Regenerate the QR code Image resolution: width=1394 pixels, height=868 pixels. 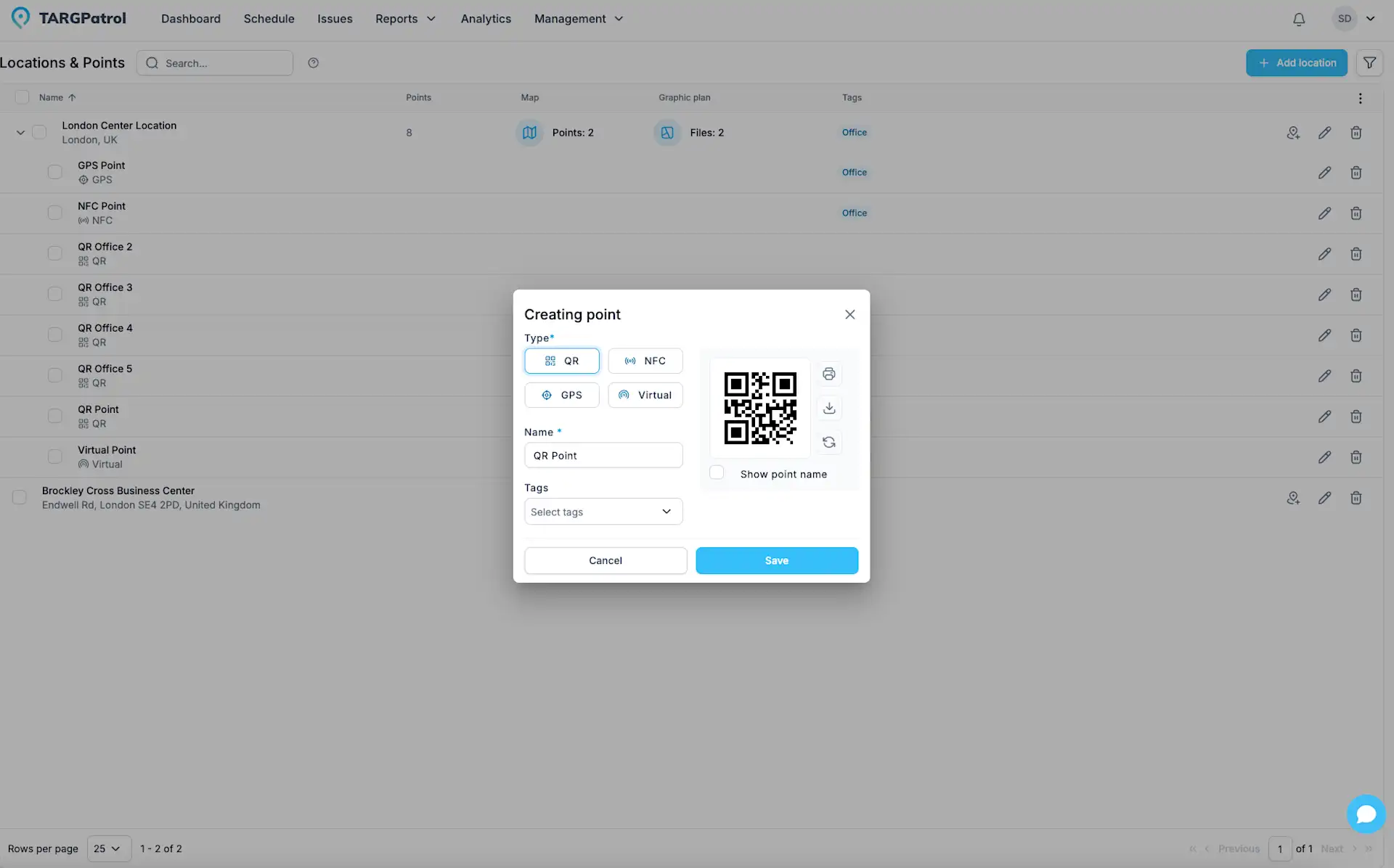point(828,442)
